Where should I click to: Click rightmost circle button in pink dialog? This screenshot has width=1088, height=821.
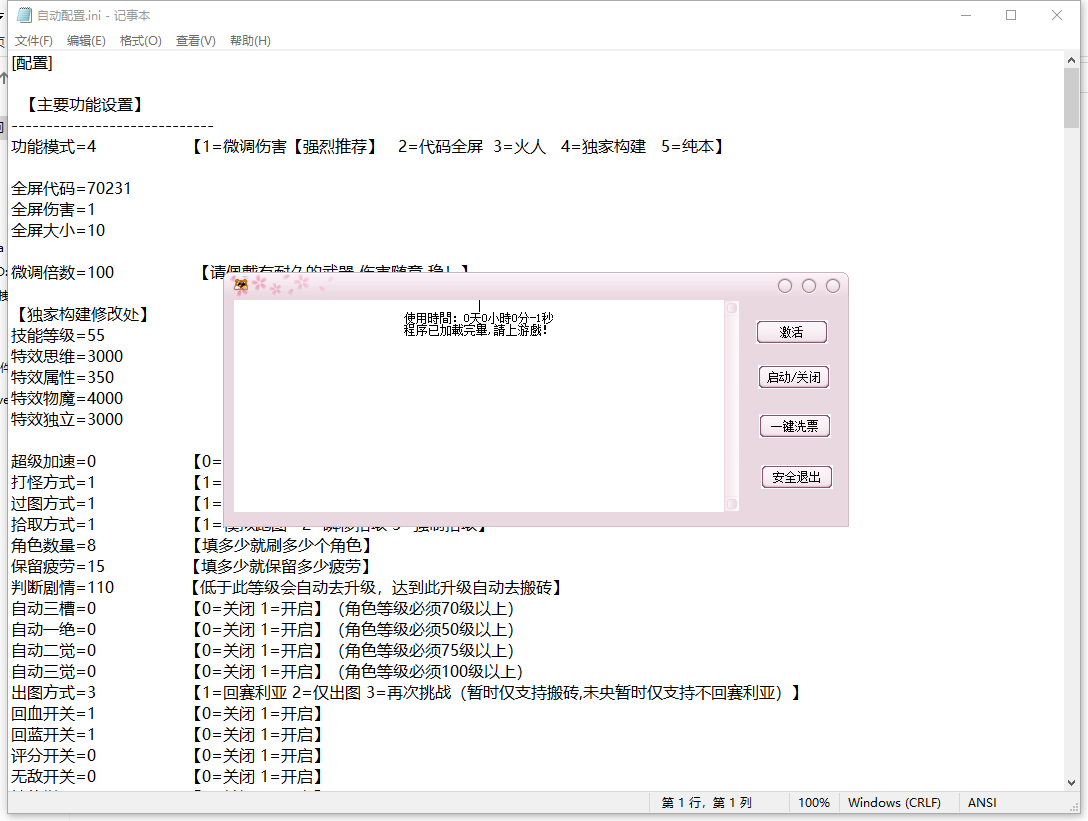pyautogui.click(x=833, y=286)
